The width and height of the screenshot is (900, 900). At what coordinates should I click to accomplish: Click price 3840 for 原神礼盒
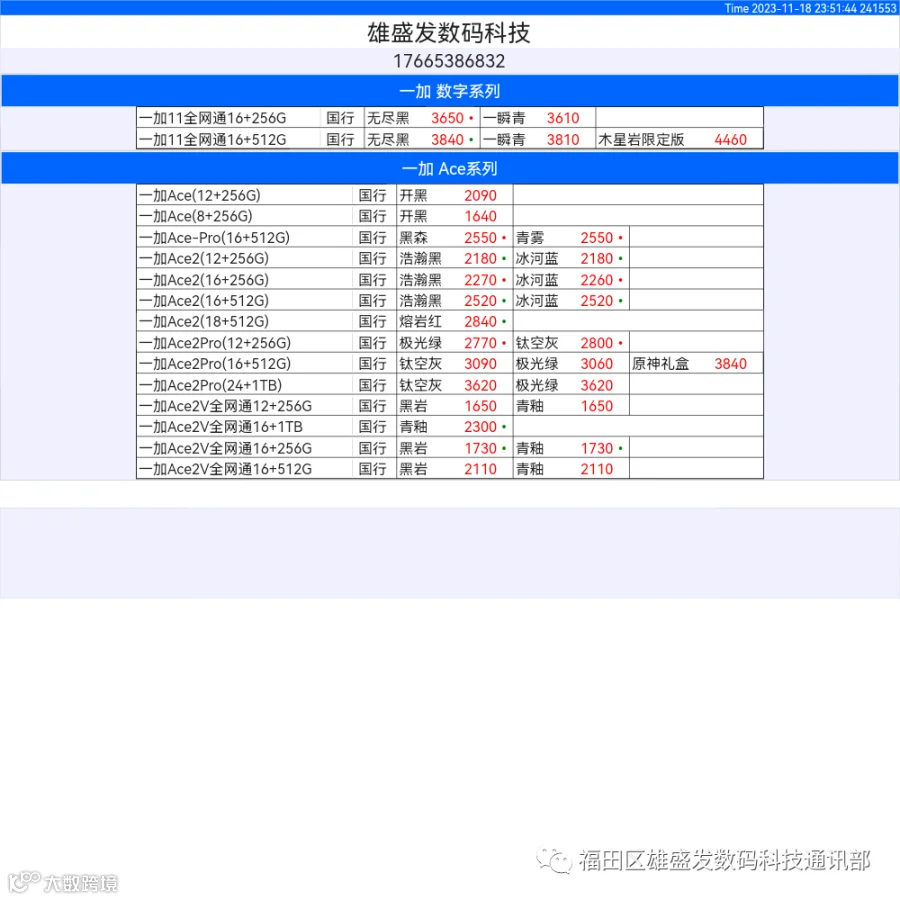coord(730,364)
